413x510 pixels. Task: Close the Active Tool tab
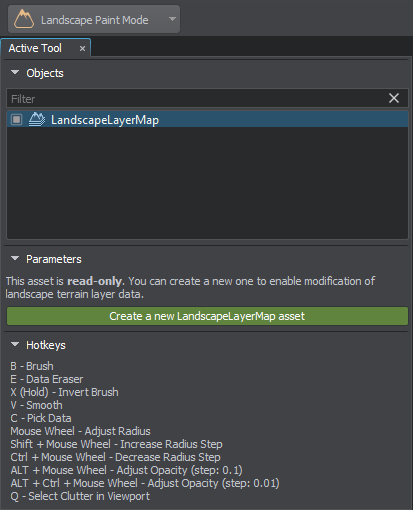pos(82,49)
